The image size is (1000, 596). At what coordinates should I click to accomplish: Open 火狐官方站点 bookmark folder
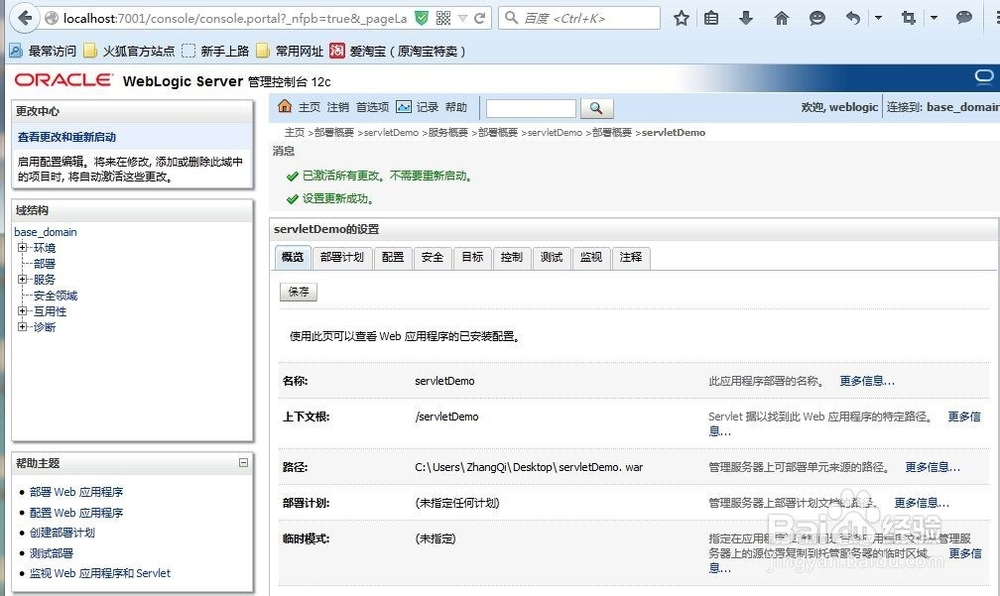click(x=129, y=51)
